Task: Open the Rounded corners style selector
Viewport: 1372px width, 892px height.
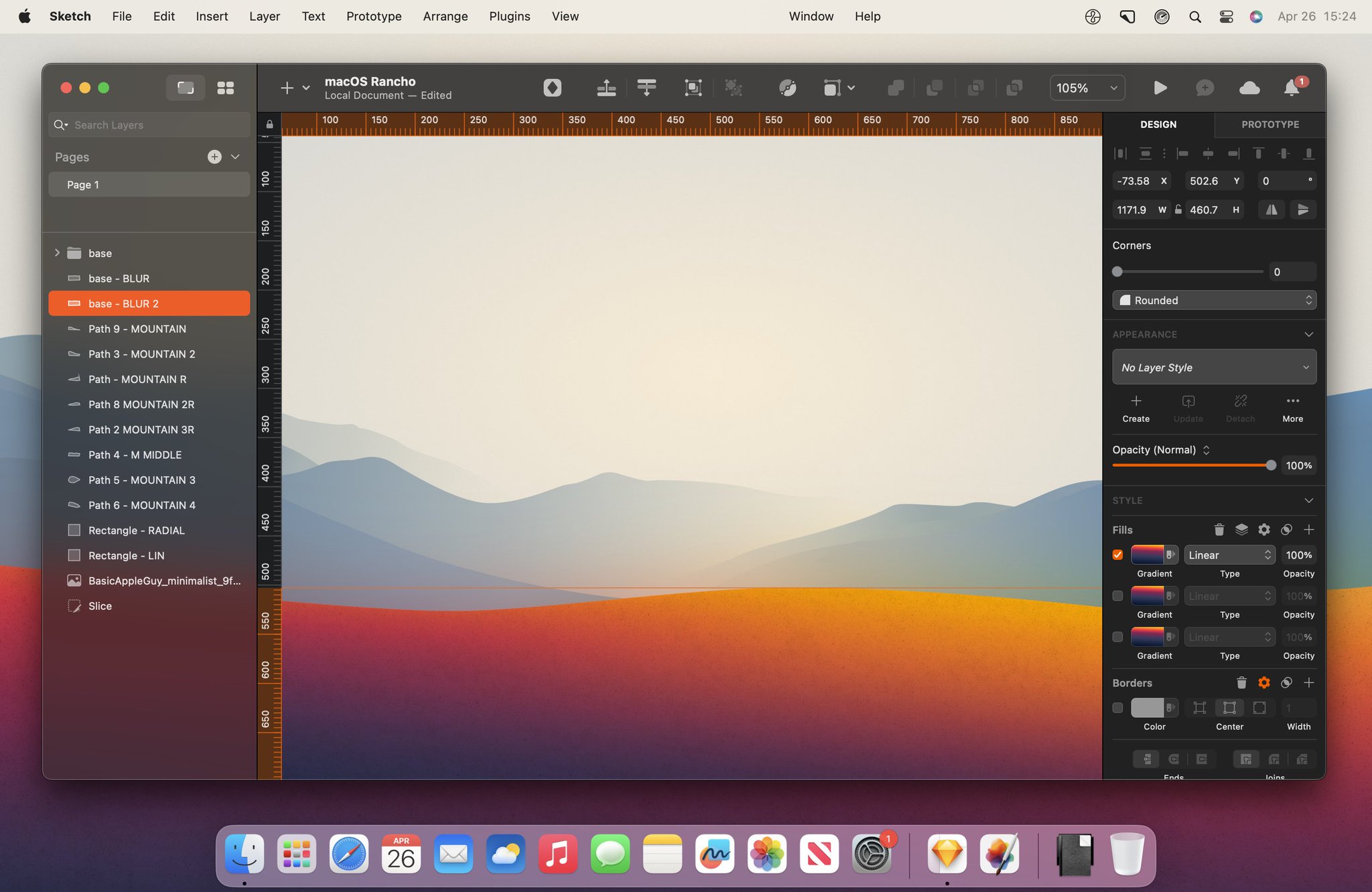Action: tap(1213, 300)
